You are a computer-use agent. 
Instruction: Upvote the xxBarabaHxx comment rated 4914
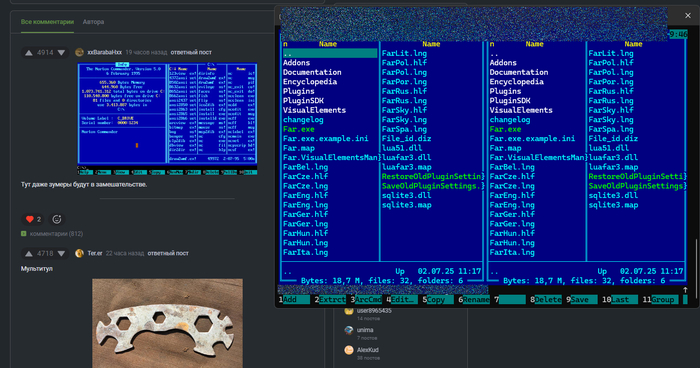click(29, 53)
